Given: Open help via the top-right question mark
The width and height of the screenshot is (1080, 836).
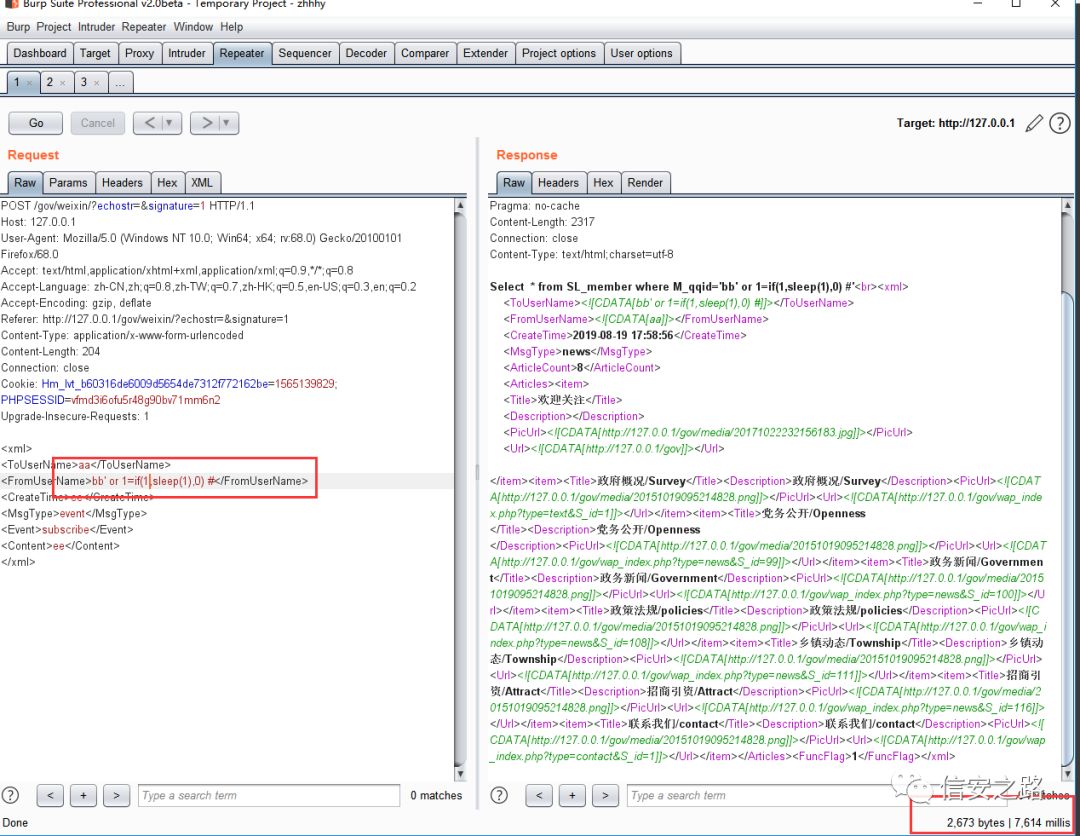Looking at the screenshot, I should point(1060,123).
